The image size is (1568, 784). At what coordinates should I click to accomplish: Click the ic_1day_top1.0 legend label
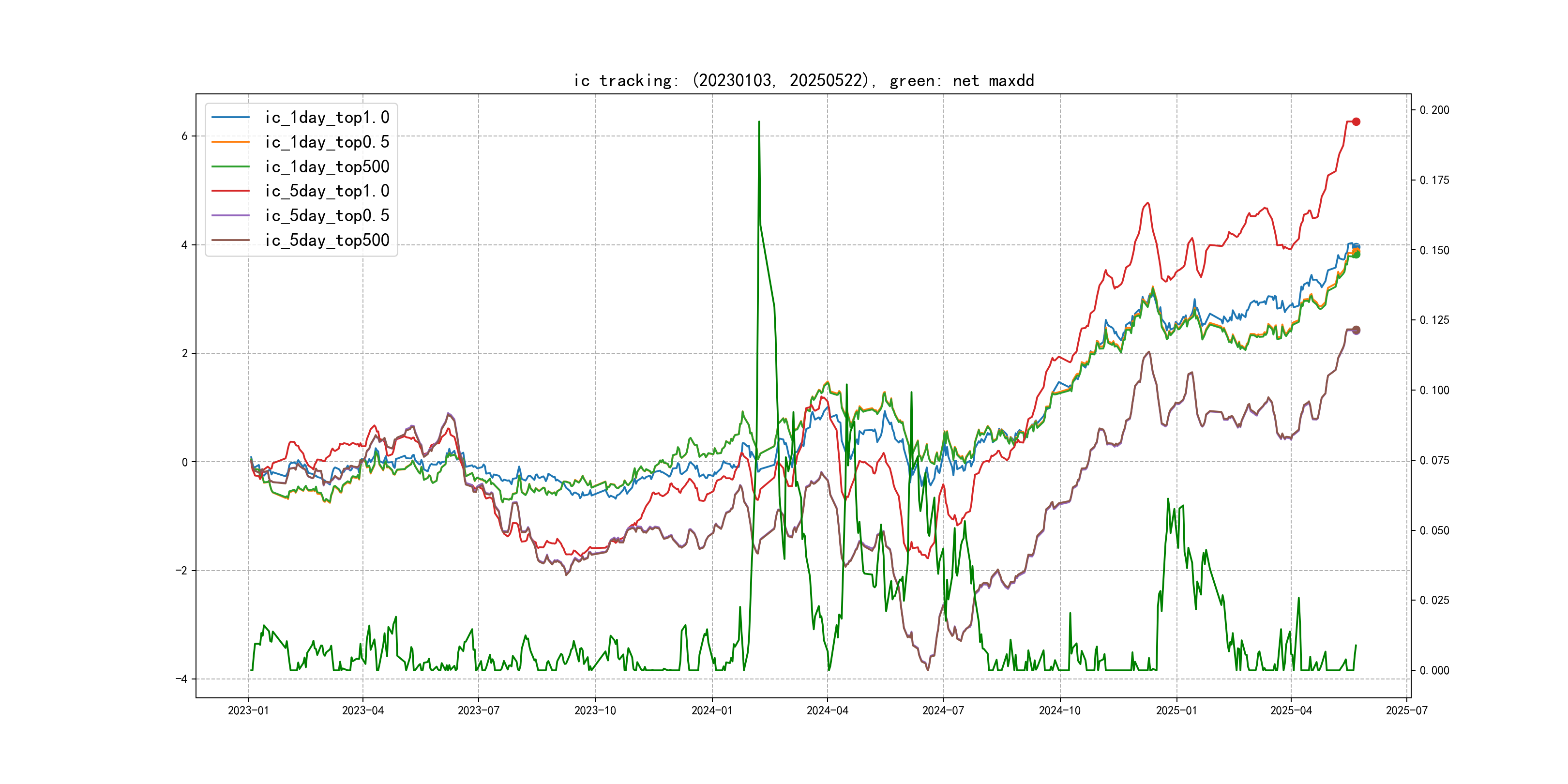pos(327,118)
